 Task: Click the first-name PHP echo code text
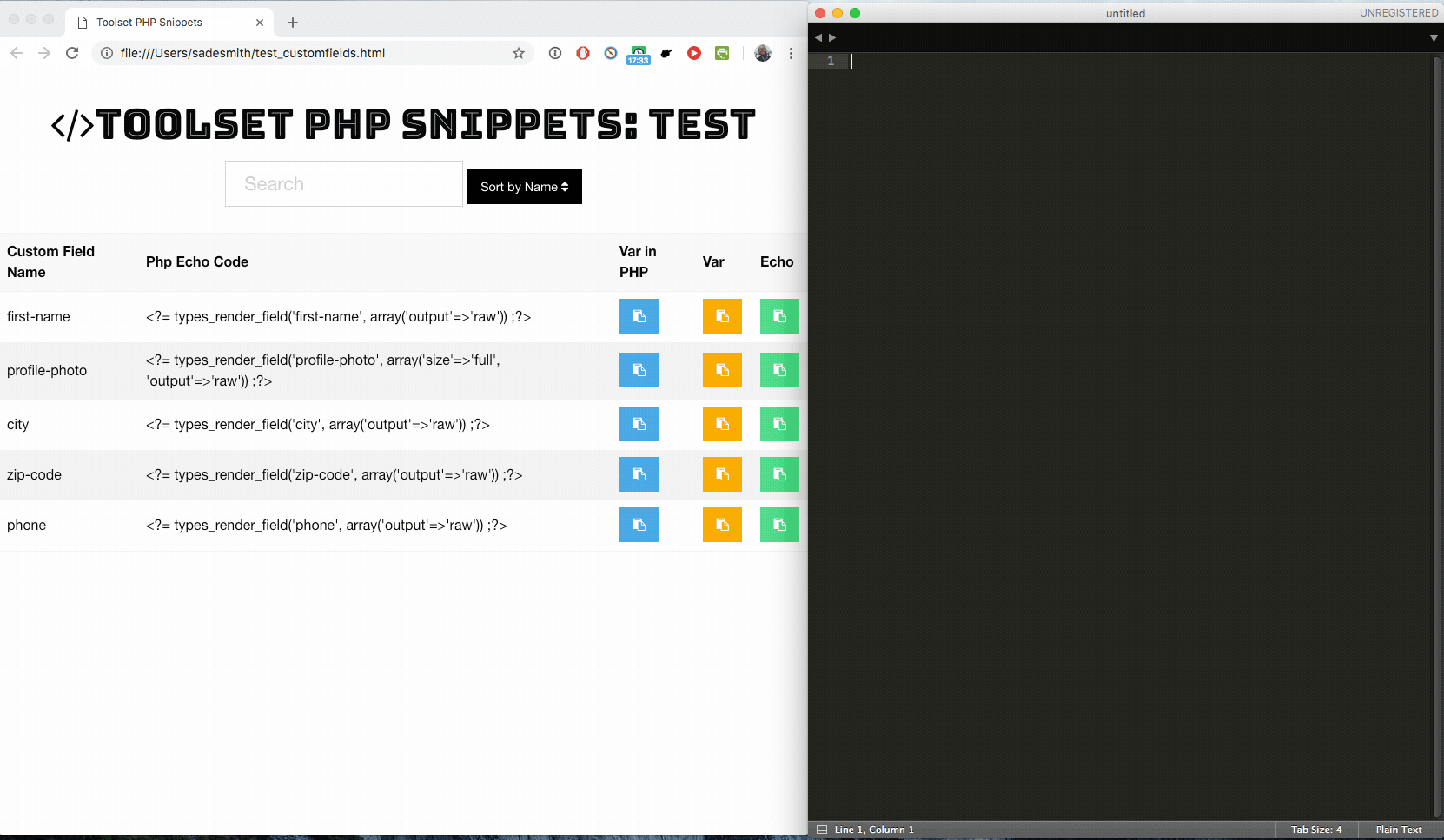338,316
